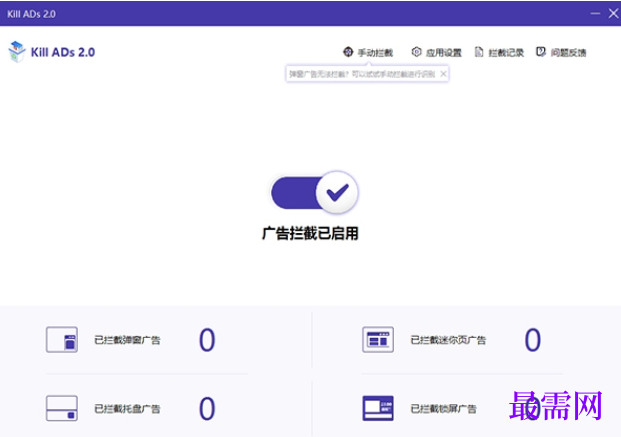Click the 已拦截托盘广告 label
This screenshot has height=437, width=621.
coord(127,408)
